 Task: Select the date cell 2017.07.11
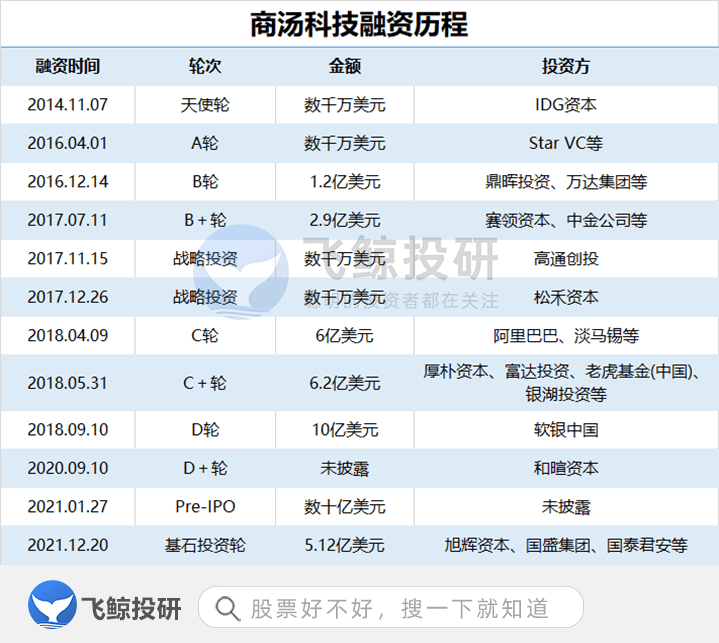click(x=67, y=220)
